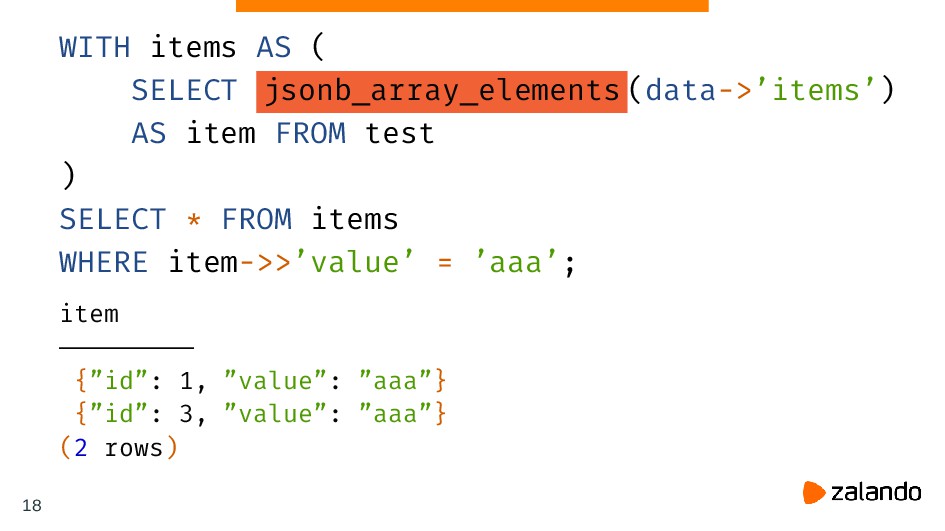
Task: Click the first result row with id 1
Action: (260, 381)
